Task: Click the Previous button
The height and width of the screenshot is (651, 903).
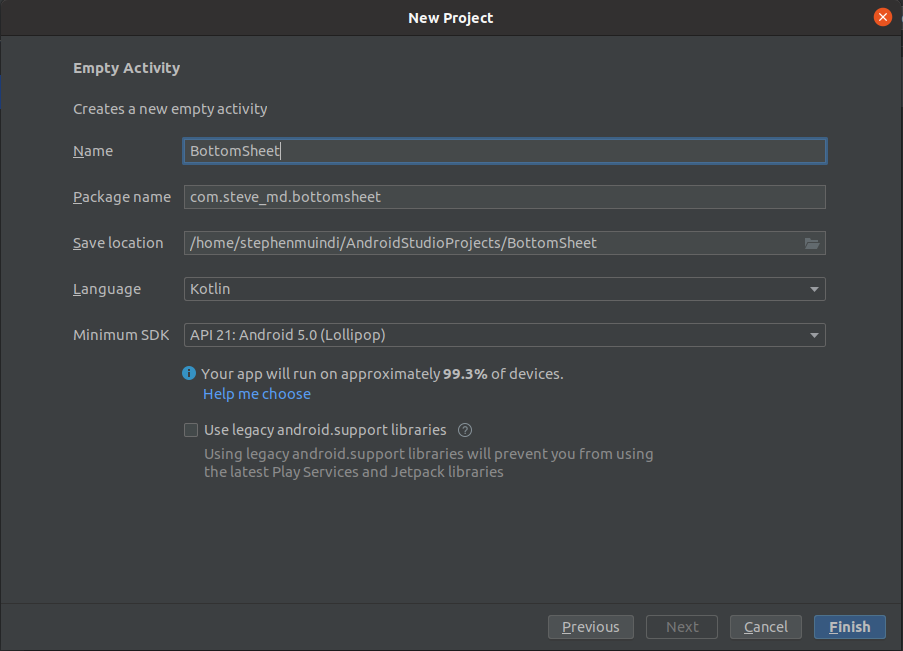Action: coord(590,626)
